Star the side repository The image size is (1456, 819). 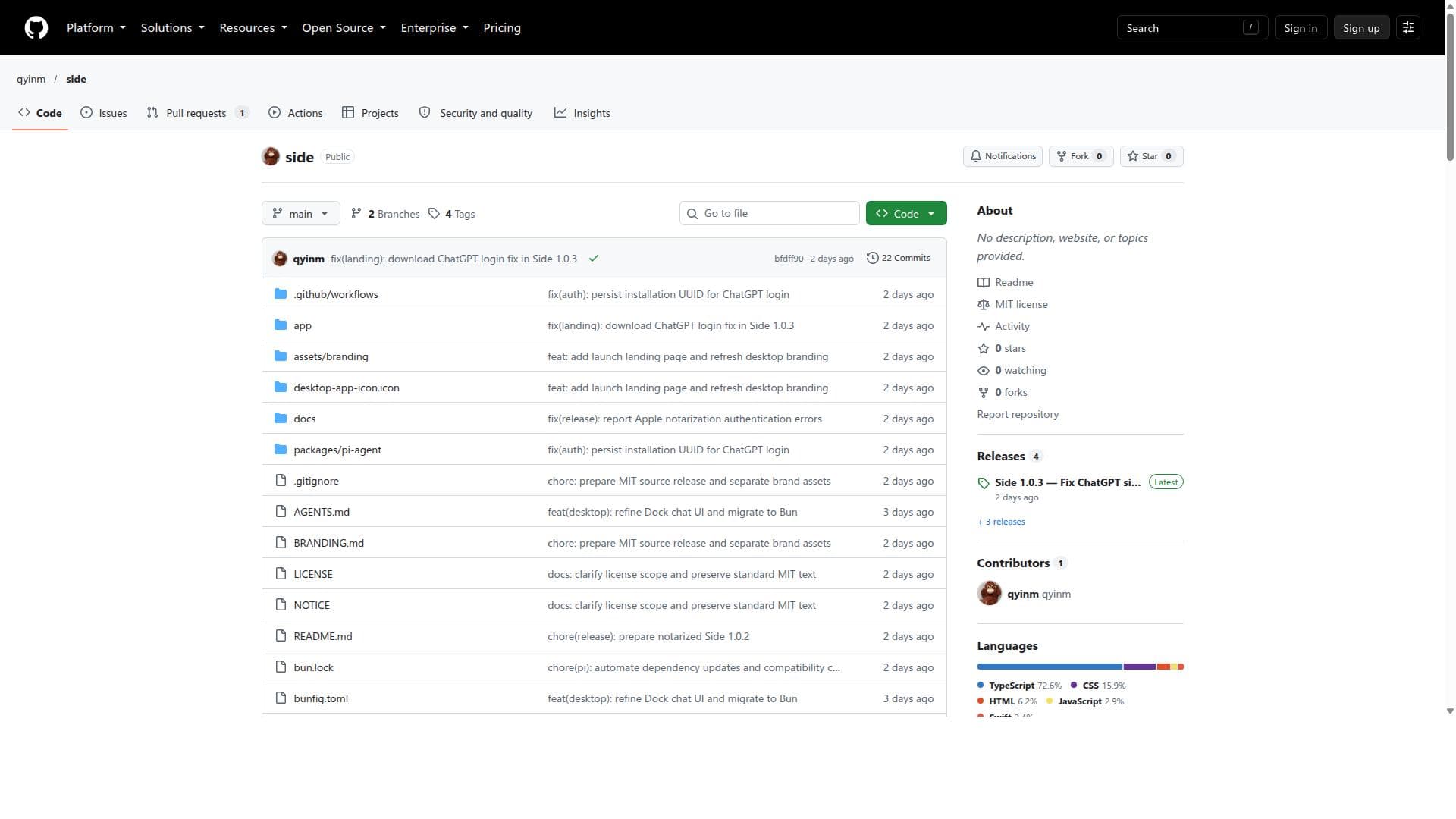(x=1151, y=156)
